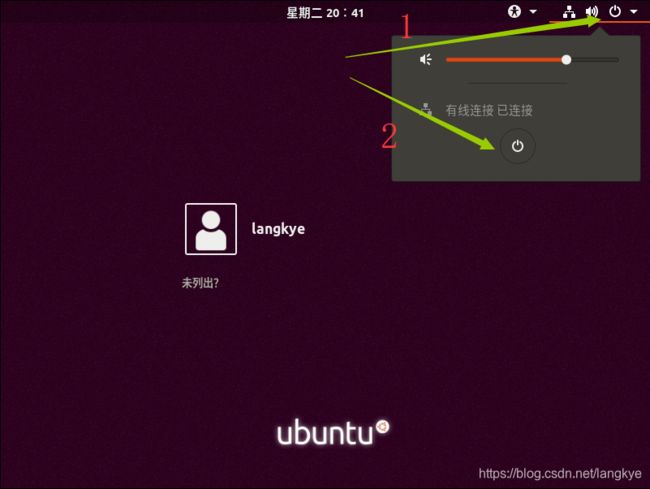Click the wired network icon in top bar
This screenshot has height=489, width=650.
pyautogui.click(x=569, y=12)
